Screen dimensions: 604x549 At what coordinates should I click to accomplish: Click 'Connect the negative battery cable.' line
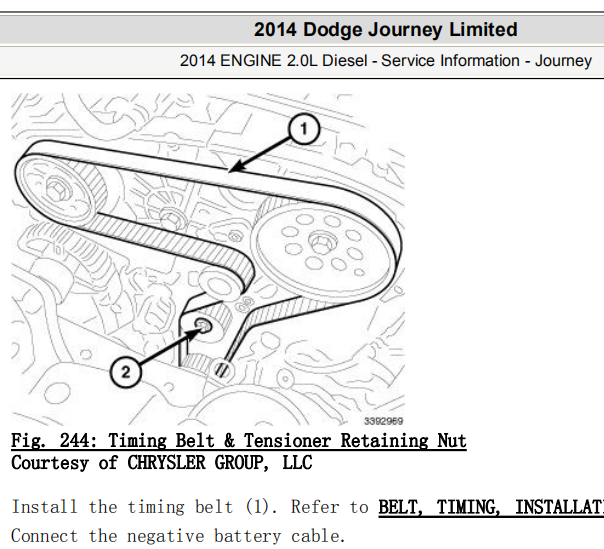point(178,536)
